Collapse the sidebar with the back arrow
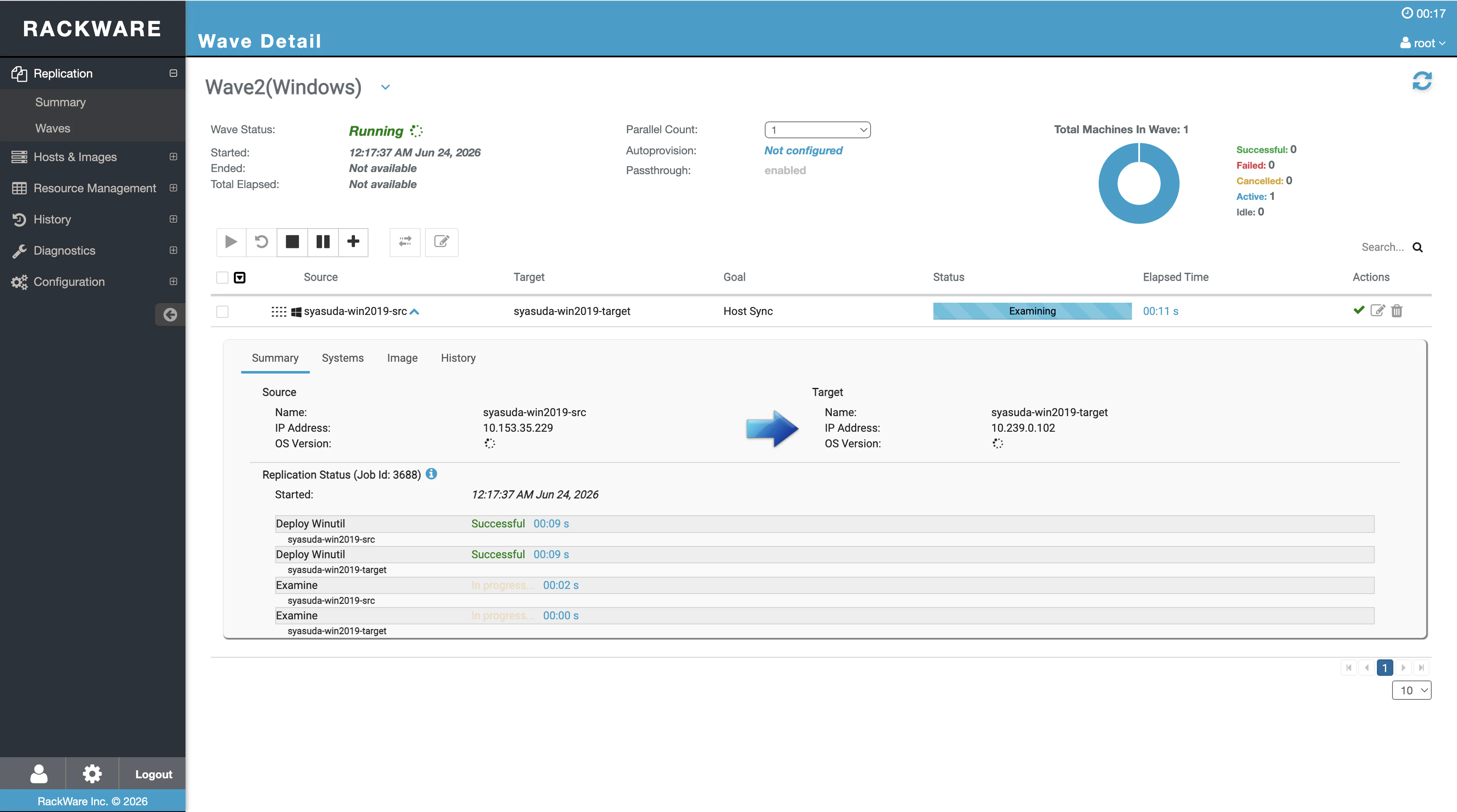 coord(169,315)
